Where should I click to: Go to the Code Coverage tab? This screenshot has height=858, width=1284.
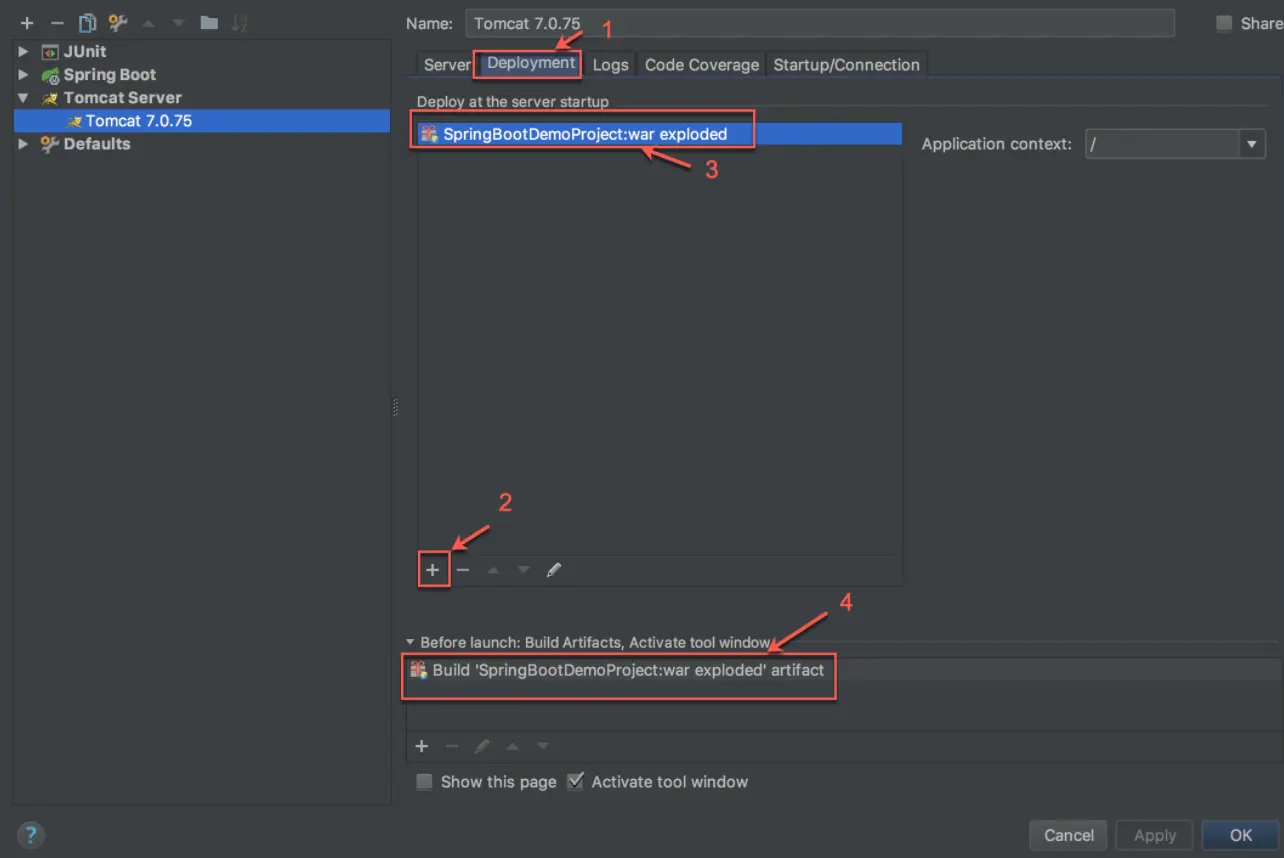(x=702, y=65)
